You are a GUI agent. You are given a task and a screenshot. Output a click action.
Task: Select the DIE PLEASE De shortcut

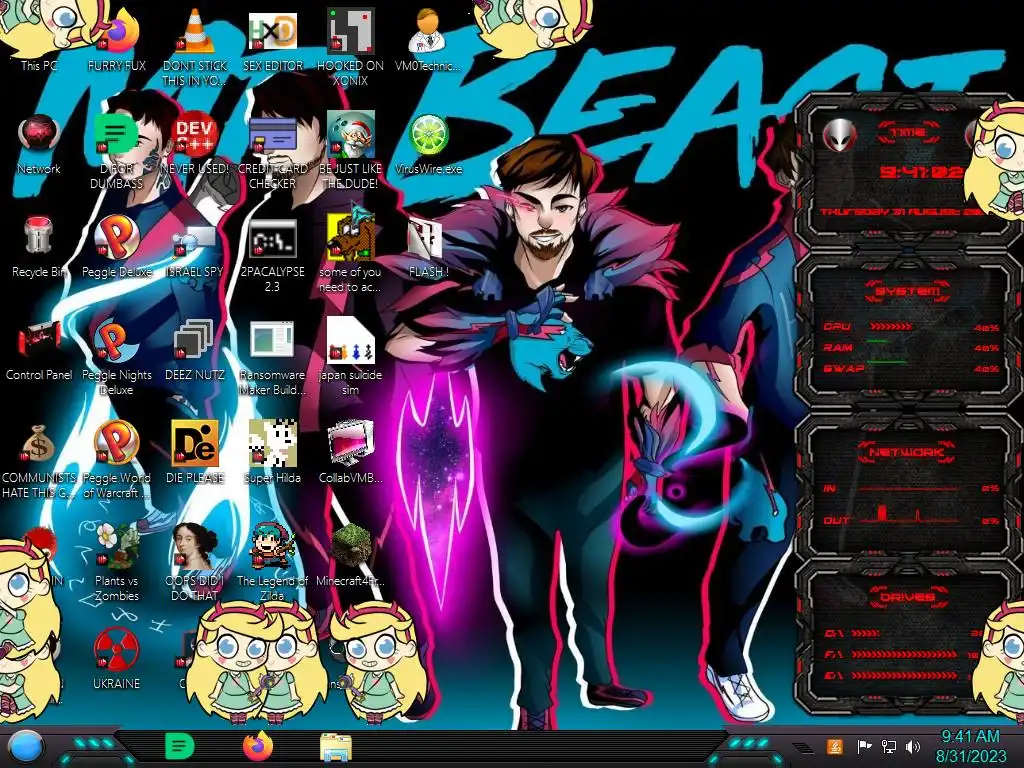[x=195, y=452]
